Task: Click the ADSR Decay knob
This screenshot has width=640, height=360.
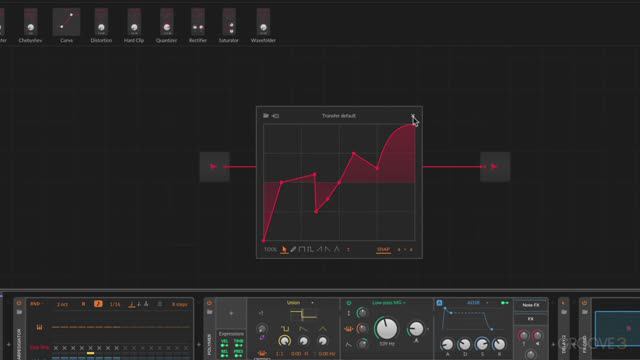Action: point(464,345)
